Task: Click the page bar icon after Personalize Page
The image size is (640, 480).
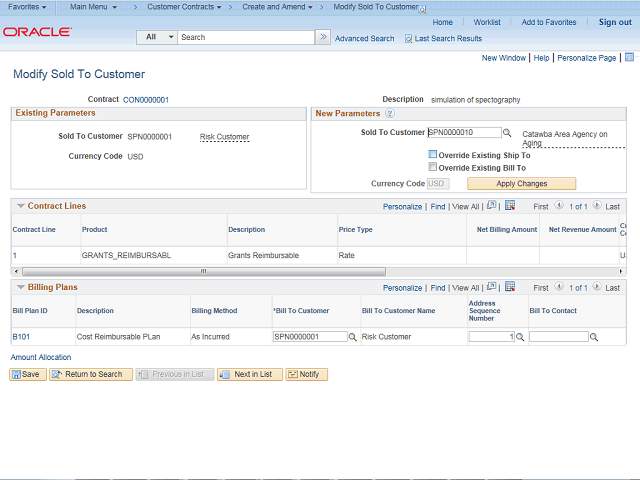Action: (x=629, y=57)
